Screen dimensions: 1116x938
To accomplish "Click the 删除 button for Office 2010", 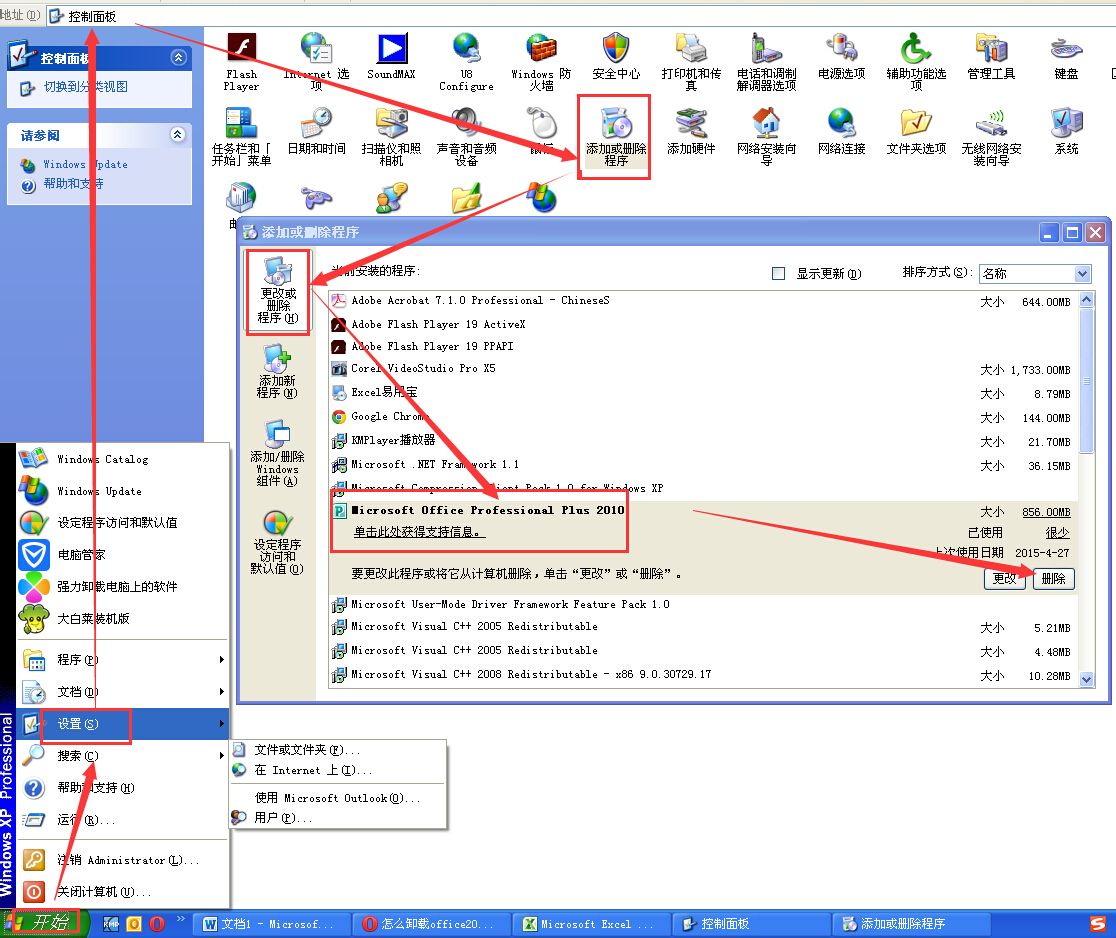I will [1053, 579].
